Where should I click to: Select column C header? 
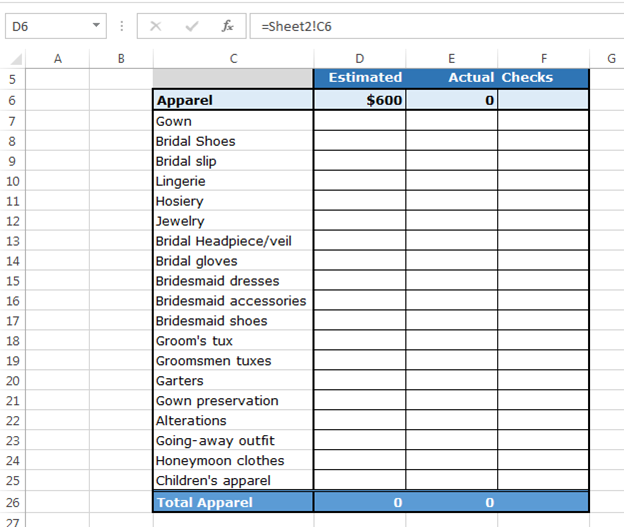[x=234, y=59]
